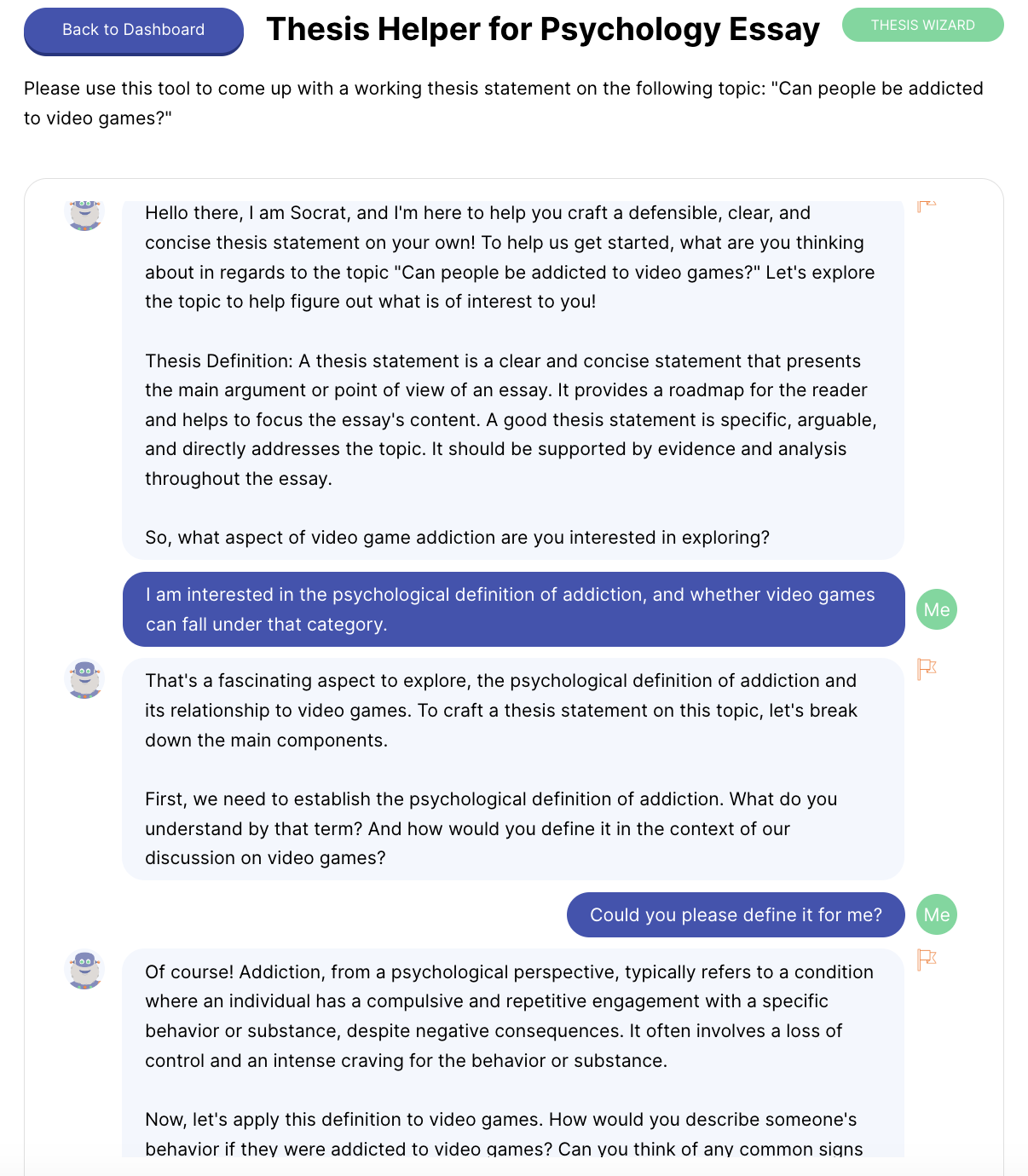Flag Socrat's greeting message at the top
The height and width of the screenshot is (1176, 1028).
[926, 206]
